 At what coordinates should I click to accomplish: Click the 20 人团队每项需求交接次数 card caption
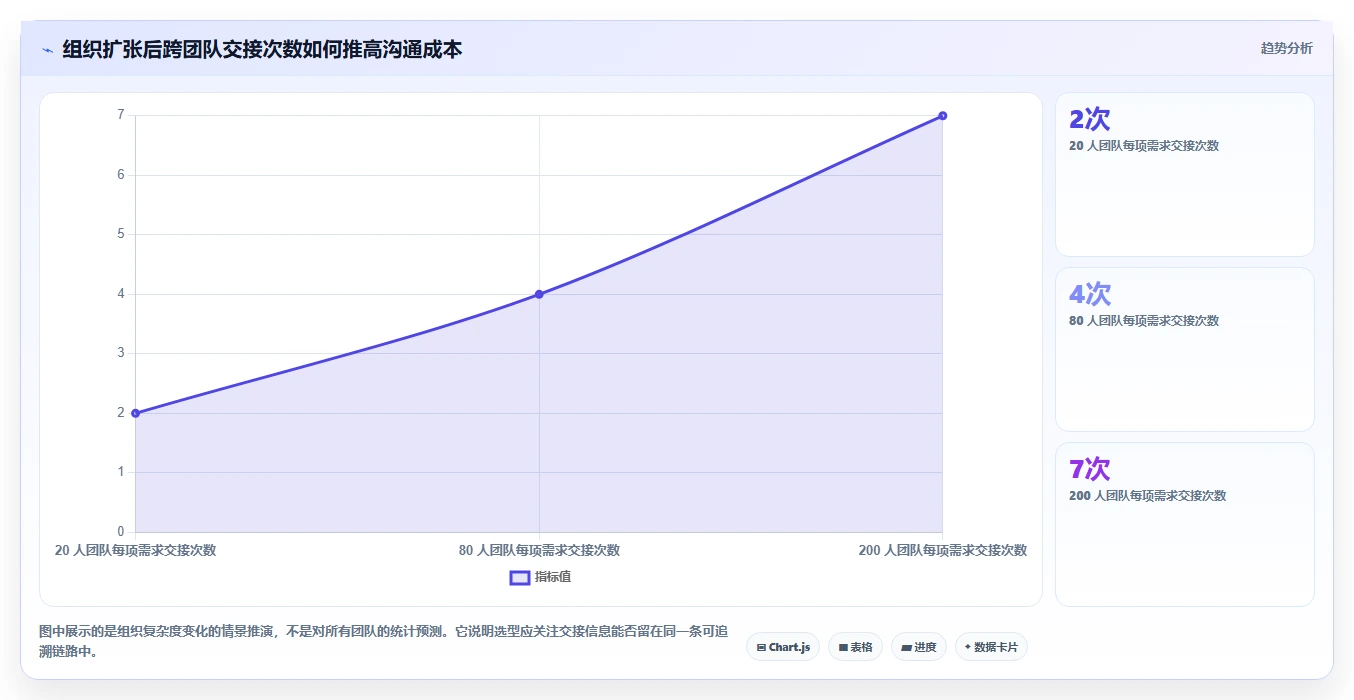pos(1144,146)
